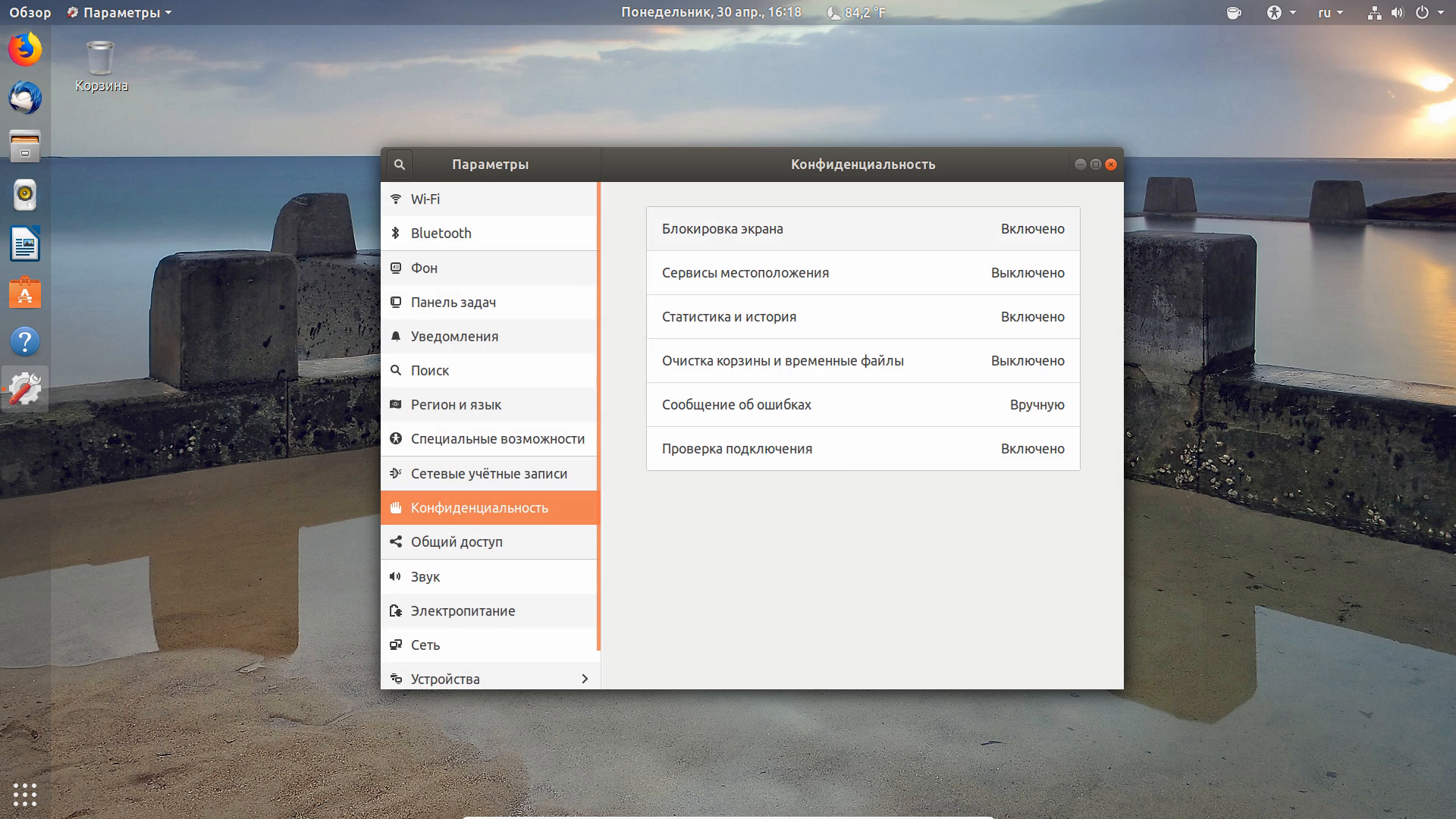Screen dimensions: 1456x819
Task: Click the sound speaker icon beside Звук
Action: [x=396, y=576]
